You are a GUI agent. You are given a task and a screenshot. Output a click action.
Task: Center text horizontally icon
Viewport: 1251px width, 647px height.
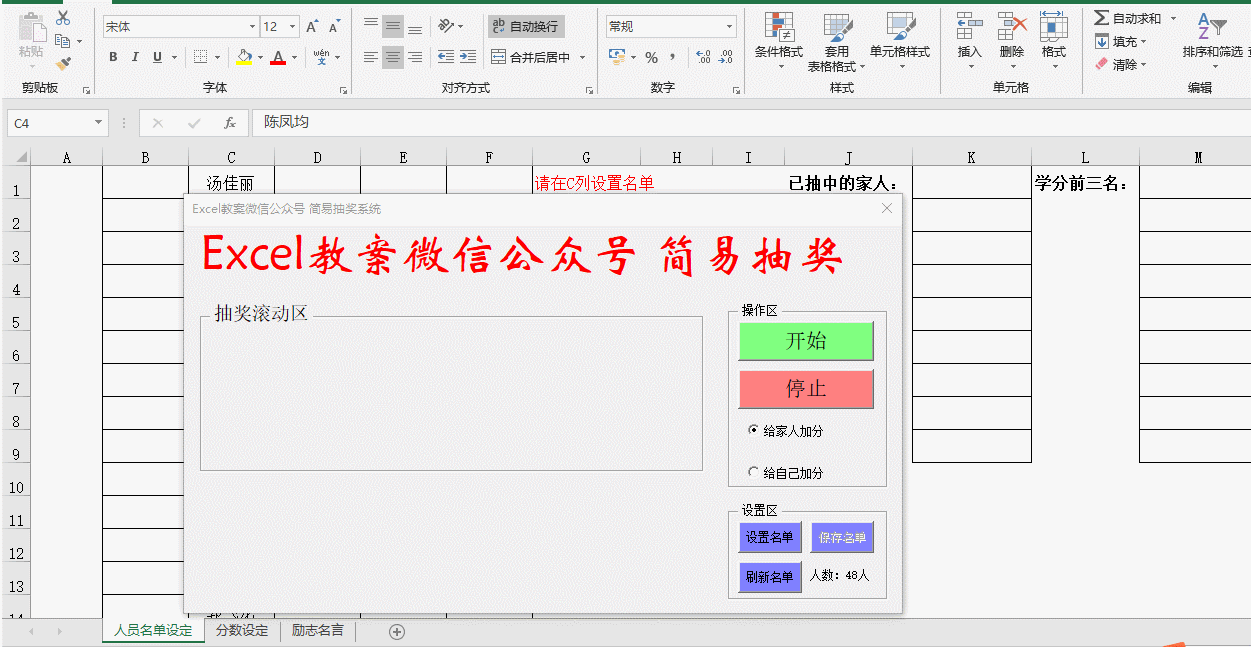pyautogui.click(x=393, y=57)
